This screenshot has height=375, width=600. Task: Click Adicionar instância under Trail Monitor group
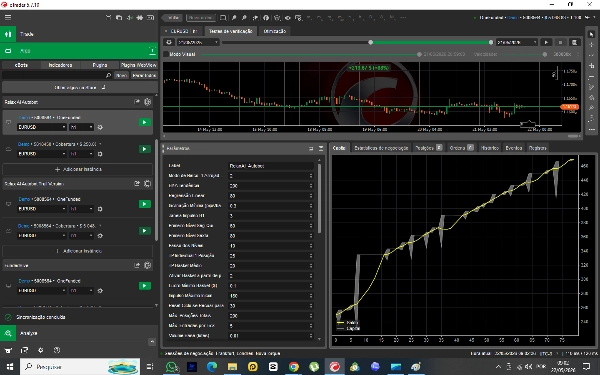[x=78, y=251]
